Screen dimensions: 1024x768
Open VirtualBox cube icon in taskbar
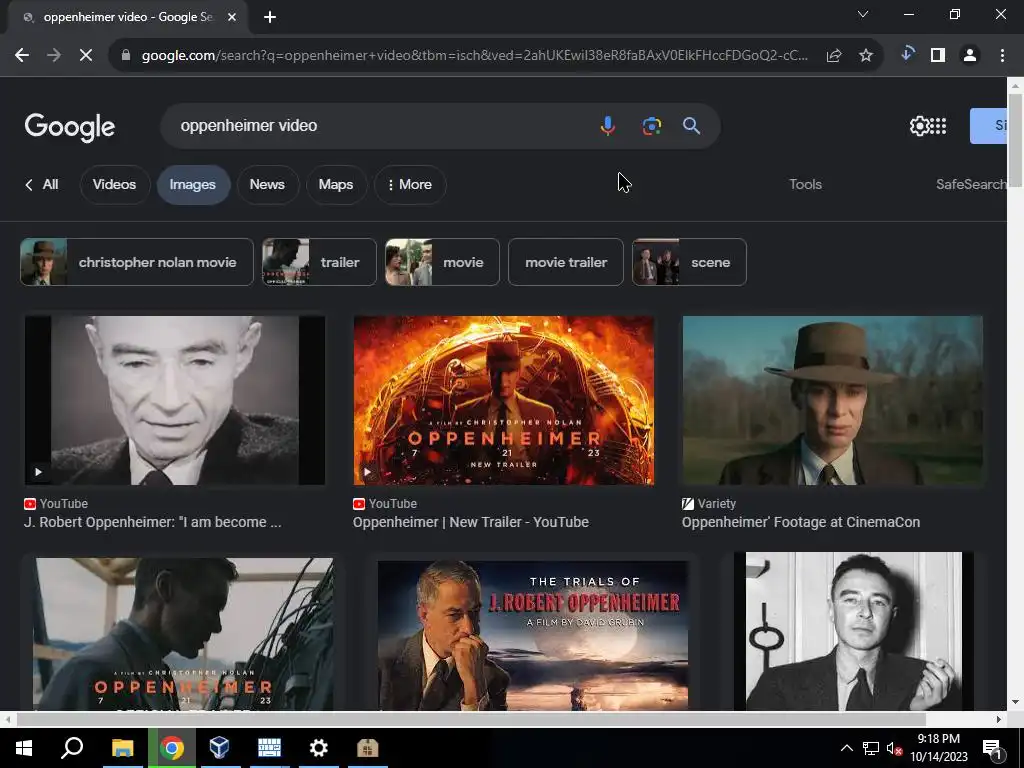point(219,748)
